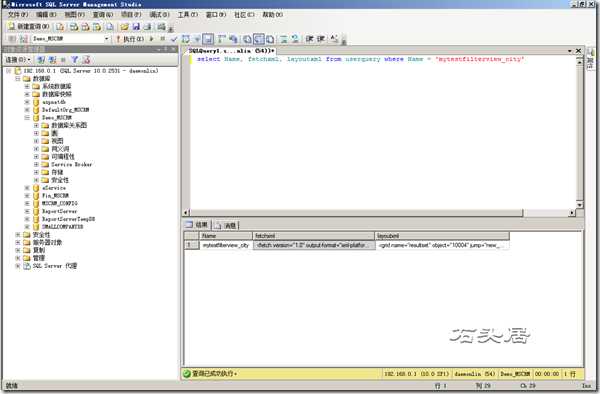
Task: Click the Cancel Executing Query stop icon
Action: (x=162, y=39)
